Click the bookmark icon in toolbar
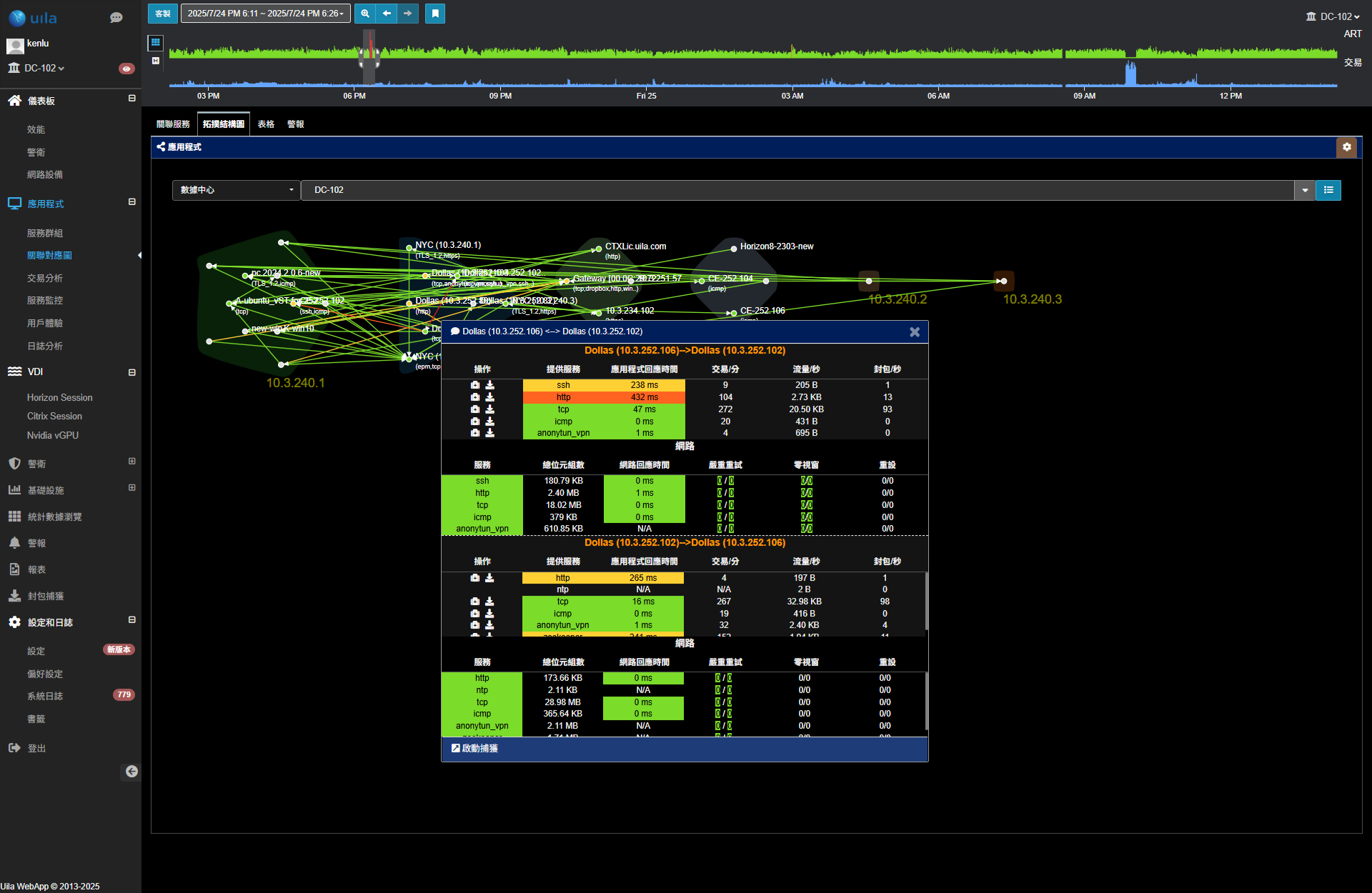The height and width of the screenshot is (893, 1372). pyautogui.click(x=434, y=14)
